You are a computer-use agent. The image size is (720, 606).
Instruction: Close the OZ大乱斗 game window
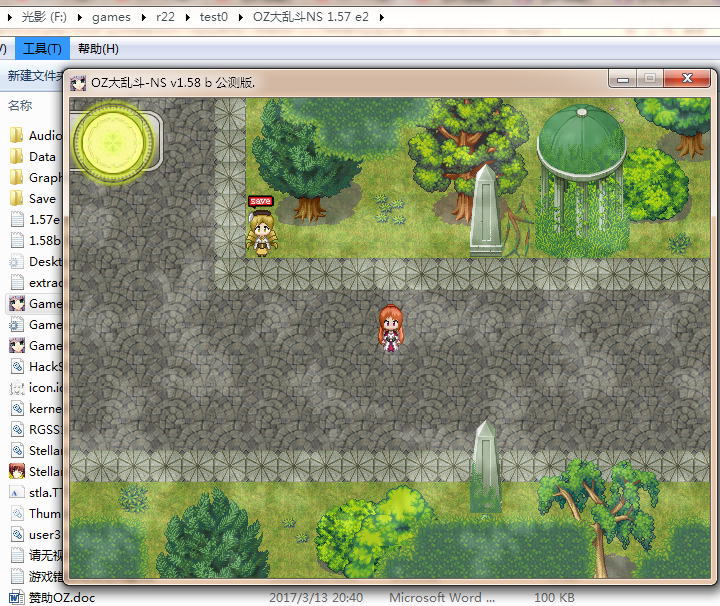[x=687, y=79]
